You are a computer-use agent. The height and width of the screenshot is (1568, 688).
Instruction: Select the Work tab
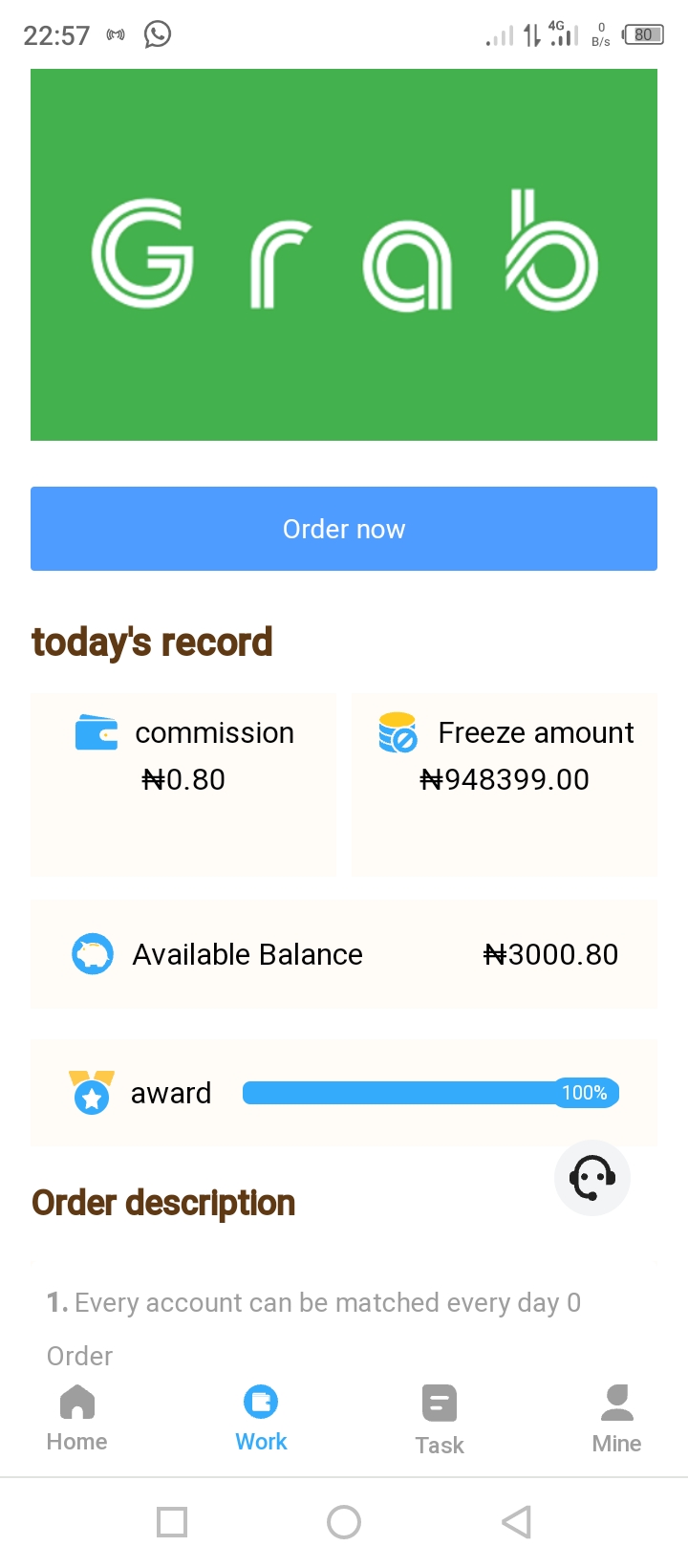261,1419
